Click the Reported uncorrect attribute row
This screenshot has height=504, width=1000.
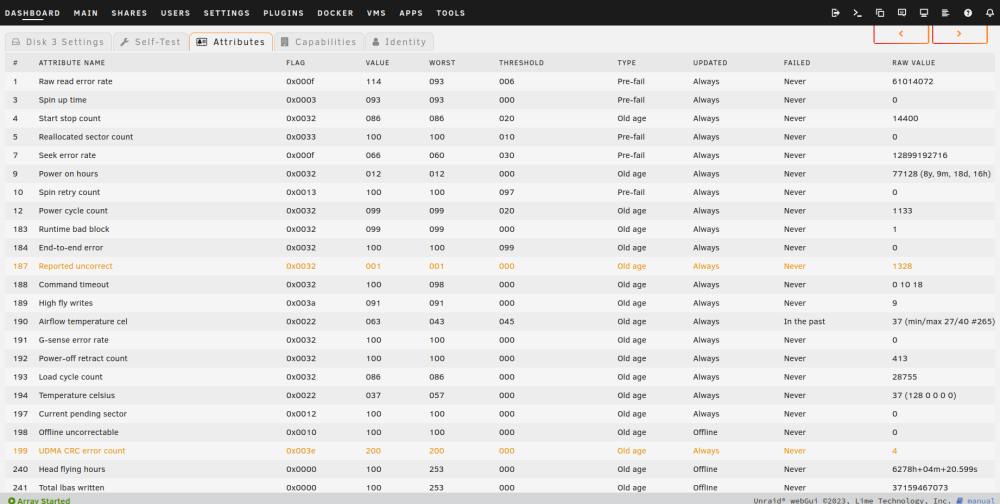[500, 266]
